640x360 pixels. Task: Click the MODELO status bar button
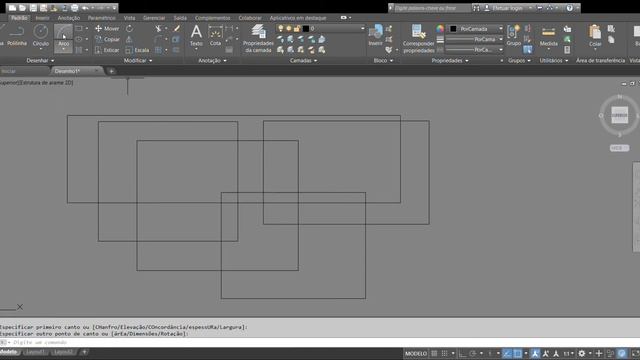coord(416,353)
